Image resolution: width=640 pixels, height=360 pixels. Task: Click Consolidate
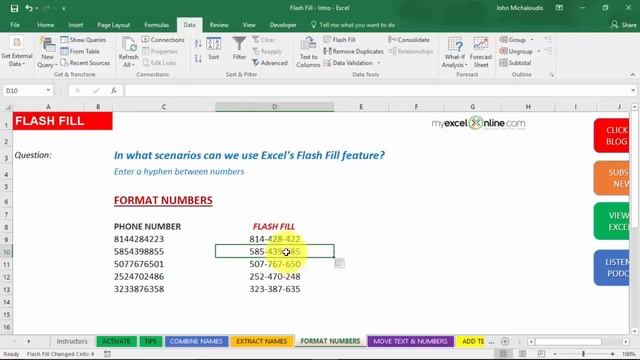tap(409, 40)
